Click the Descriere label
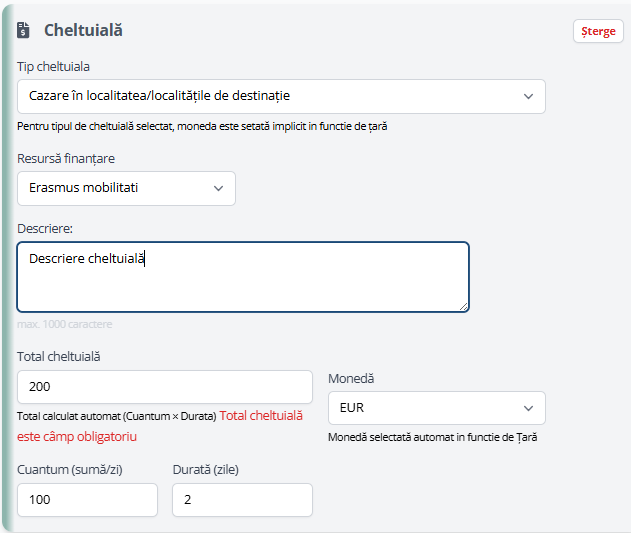 pos(45,229)
